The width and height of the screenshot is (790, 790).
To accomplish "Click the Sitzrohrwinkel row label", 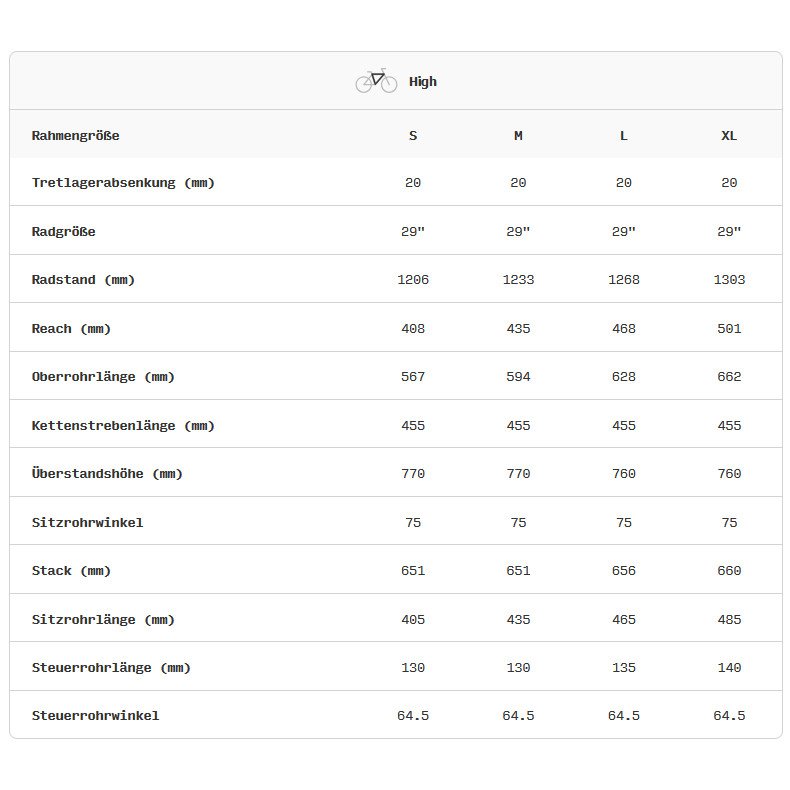I will pyautogui.click(x=87, y=523).
